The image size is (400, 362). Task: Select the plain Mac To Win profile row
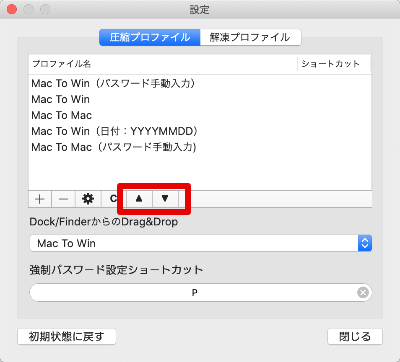point(200,99)
